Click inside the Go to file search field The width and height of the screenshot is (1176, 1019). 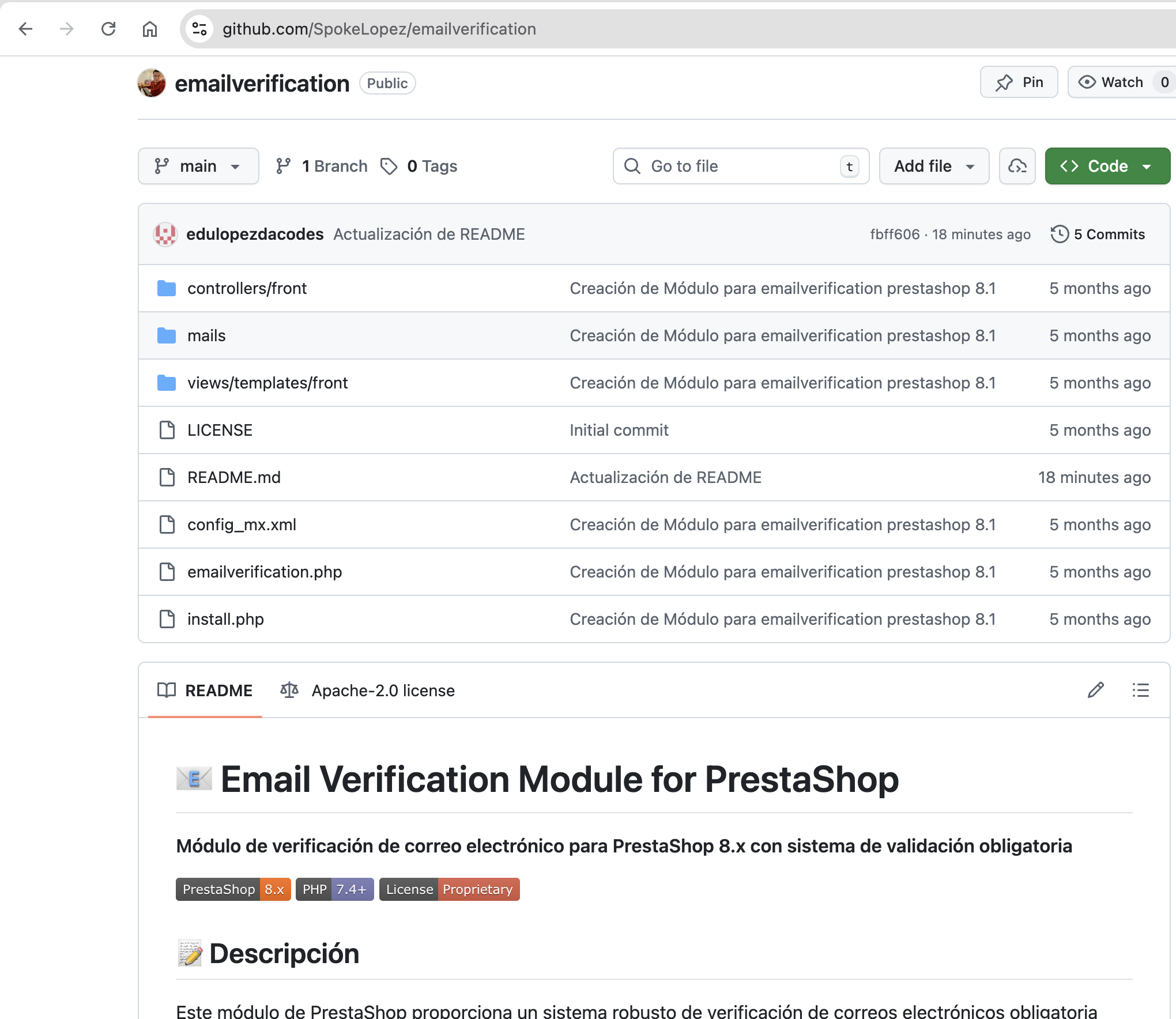tap(738, 166)
